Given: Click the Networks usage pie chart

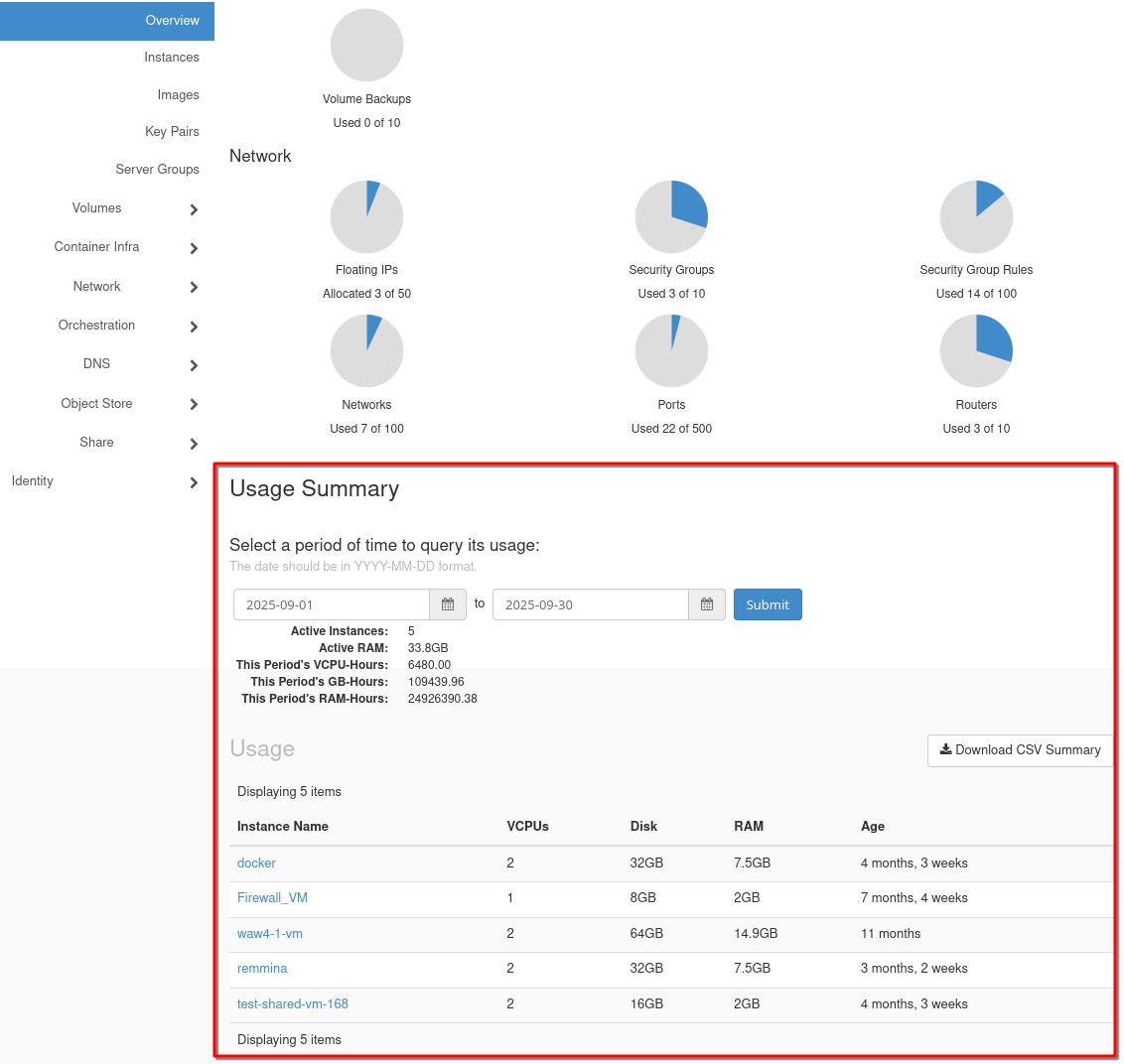Looking at the screenshot, I should [x=366, y=351].
